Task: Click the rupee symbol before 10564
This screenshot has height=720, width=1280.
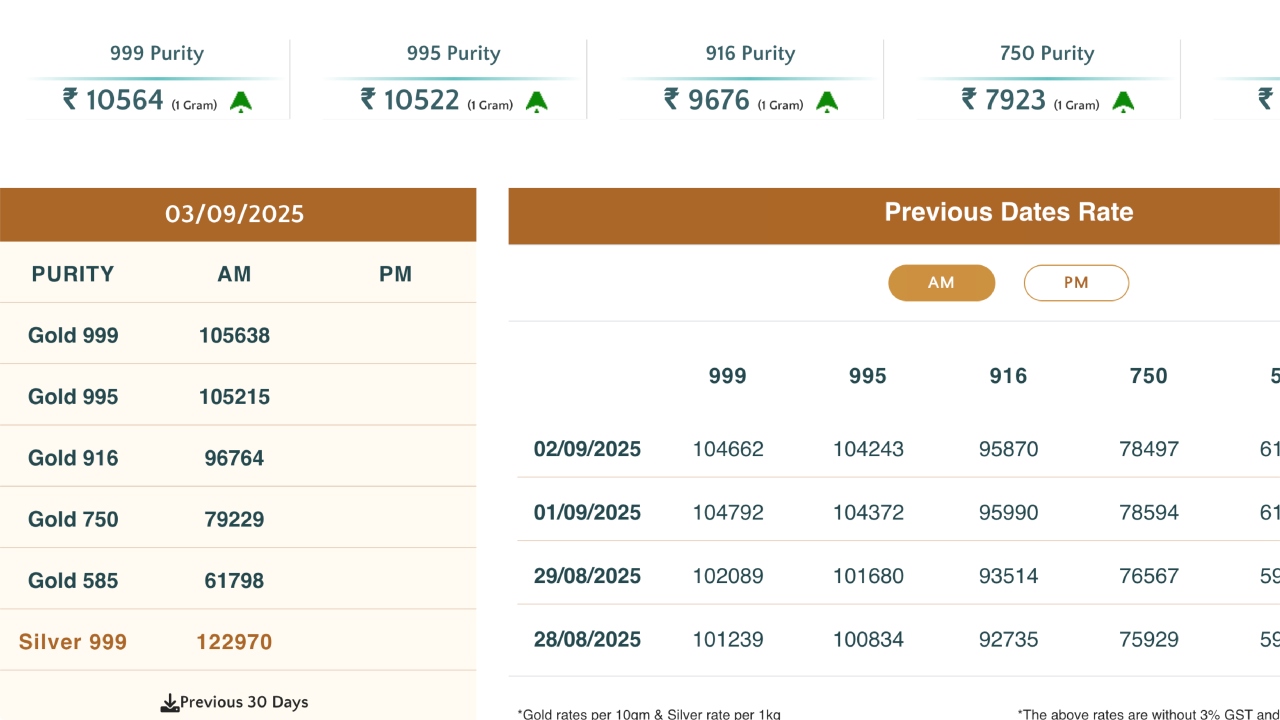Action: click(x=70, y=99)
